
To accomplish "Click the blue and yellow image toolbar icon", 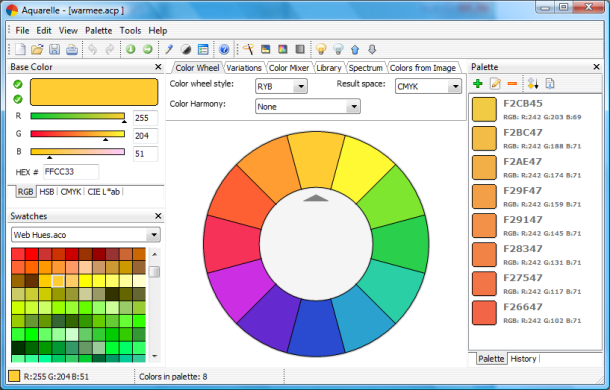I will click(265, 49).
